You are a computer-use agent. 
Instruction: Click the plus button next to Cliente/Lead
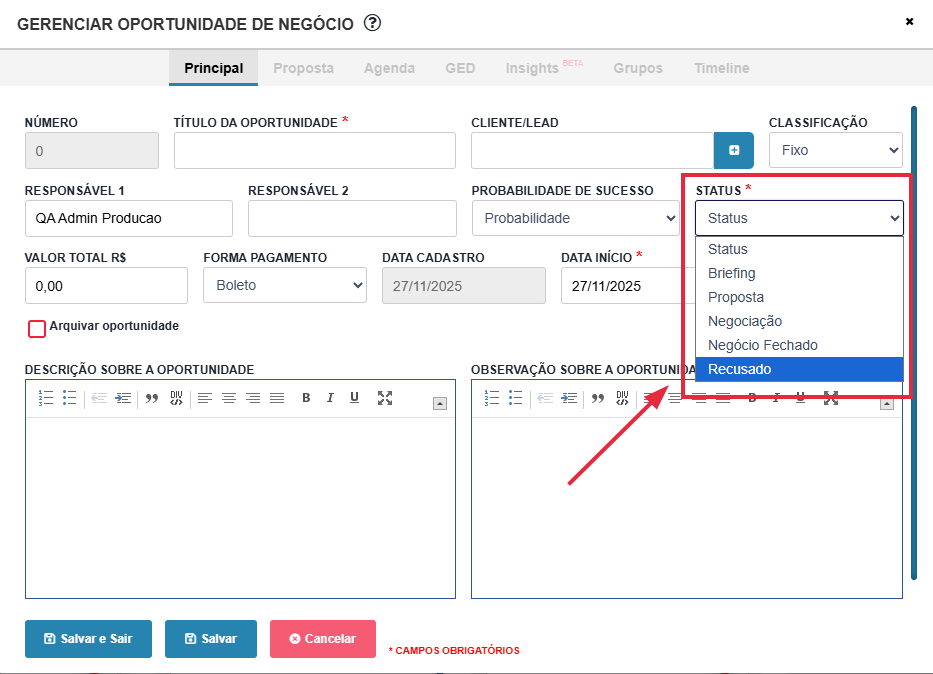[734, 150]
